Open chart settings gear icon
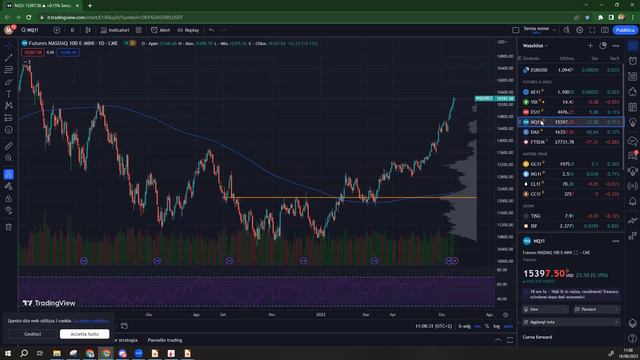 [580, 30]
